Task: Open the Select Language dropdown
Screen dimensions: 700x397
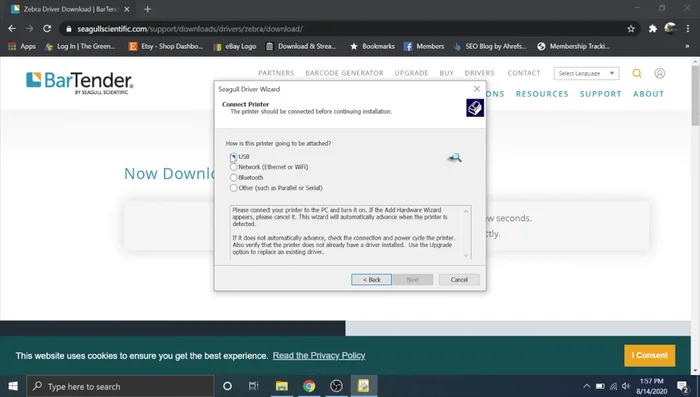Action: (586, 73)
